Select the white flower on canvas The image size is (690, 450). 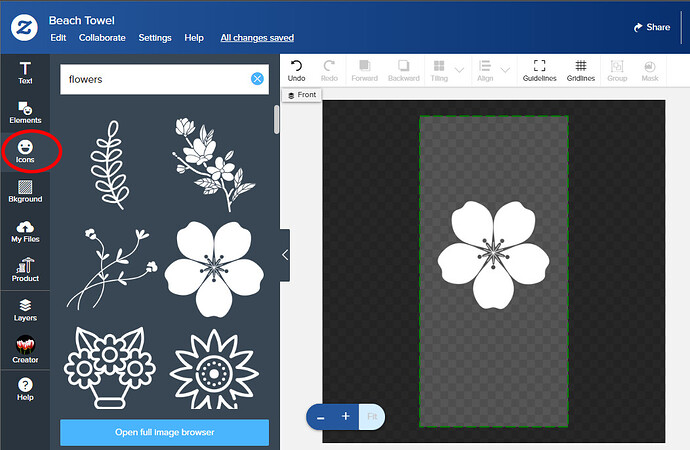493,255
